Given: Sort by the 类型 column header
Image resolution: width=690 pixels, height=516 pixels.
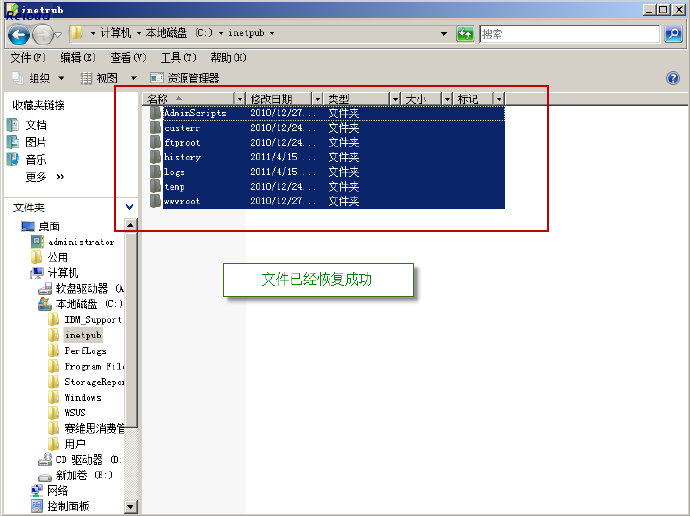Looking at the screenshot, I should point(357,99).
